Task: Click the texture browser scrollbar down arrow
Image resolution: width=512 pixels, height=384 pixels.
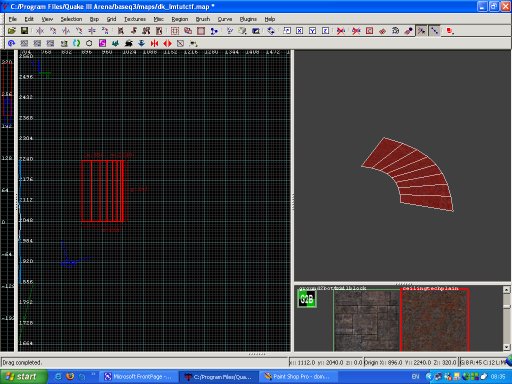Action: [506, 347]
